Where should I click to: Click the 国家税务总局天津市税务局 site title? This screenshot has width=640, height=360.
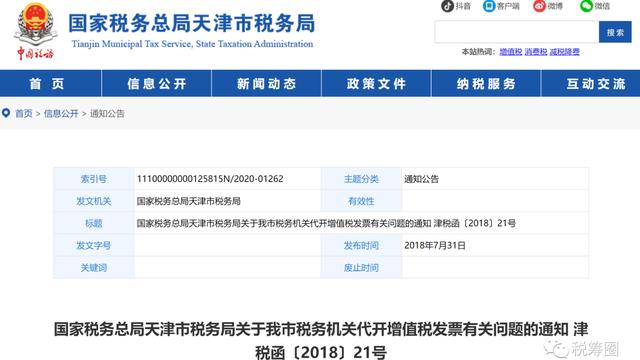tap(191, 23)
